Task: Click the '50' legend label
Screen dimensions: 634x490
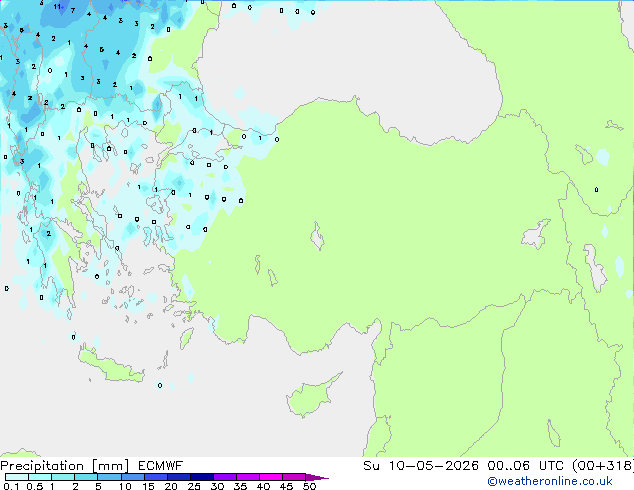Action: coord(309,486)
